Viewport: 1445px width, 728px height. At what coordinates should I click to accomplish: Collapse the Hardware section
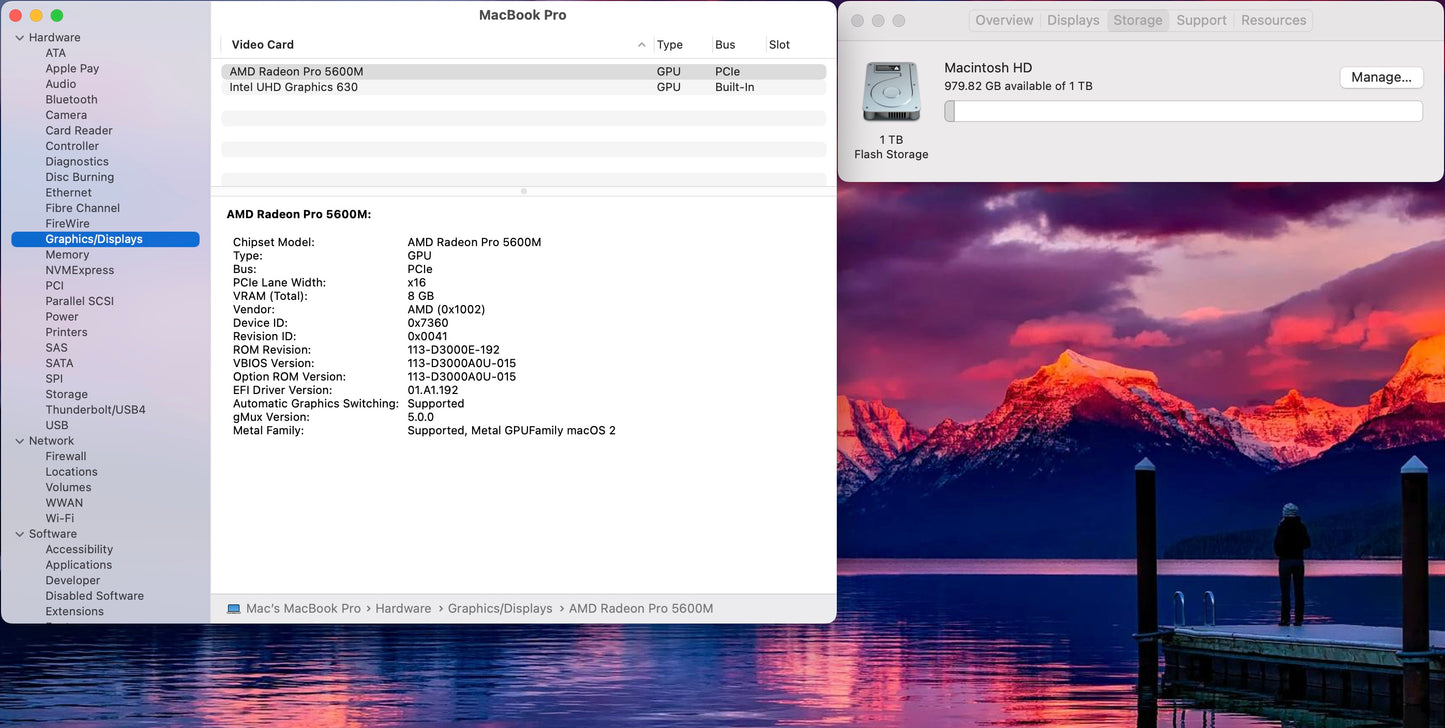point(19,37)
